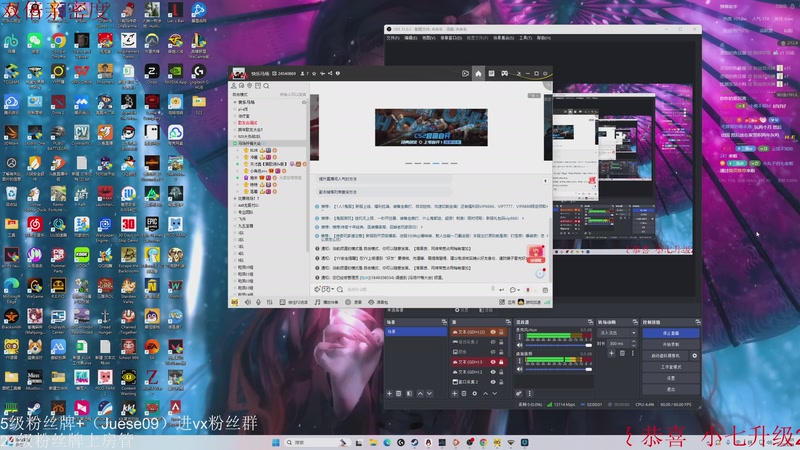Open the YY home page icon

[x=478, y=73]
